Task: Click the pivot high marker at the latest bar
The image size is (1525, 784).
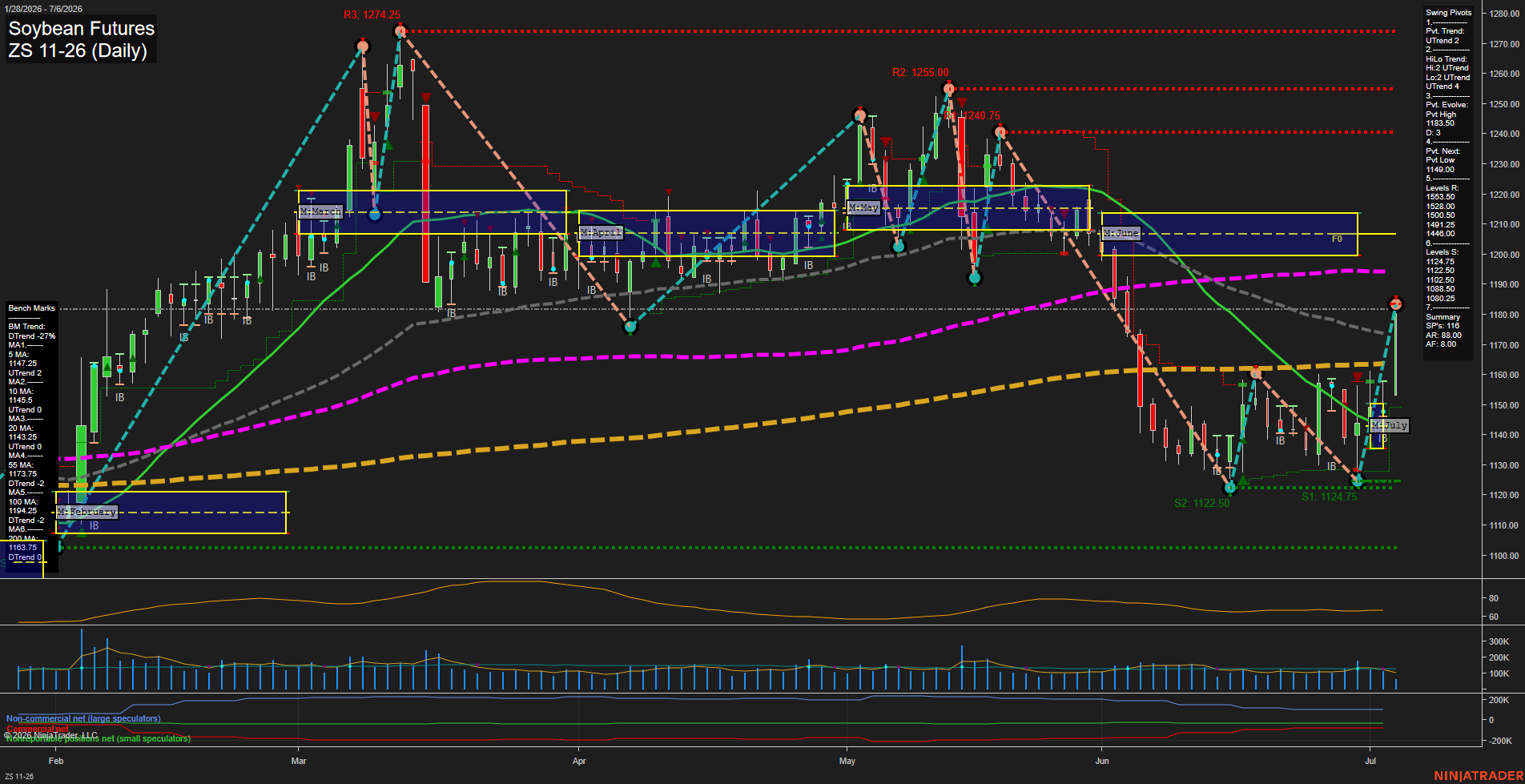Action: click(x=1396, y=304)
